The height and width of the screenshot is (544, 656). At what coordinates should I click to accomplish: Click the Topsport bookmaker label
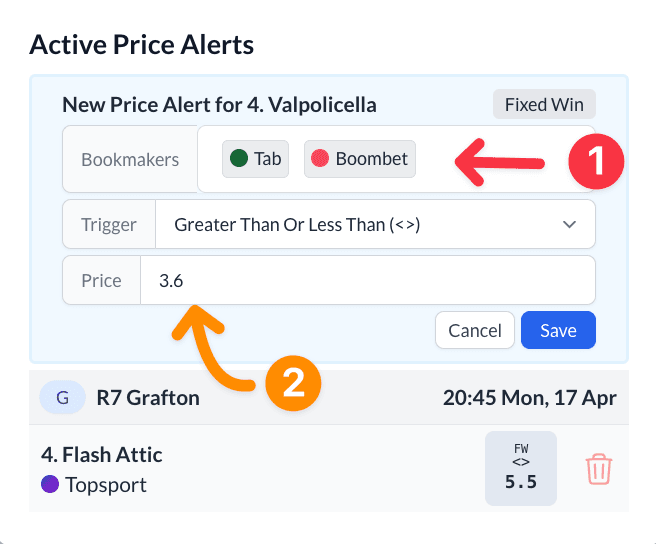[106, 485]
